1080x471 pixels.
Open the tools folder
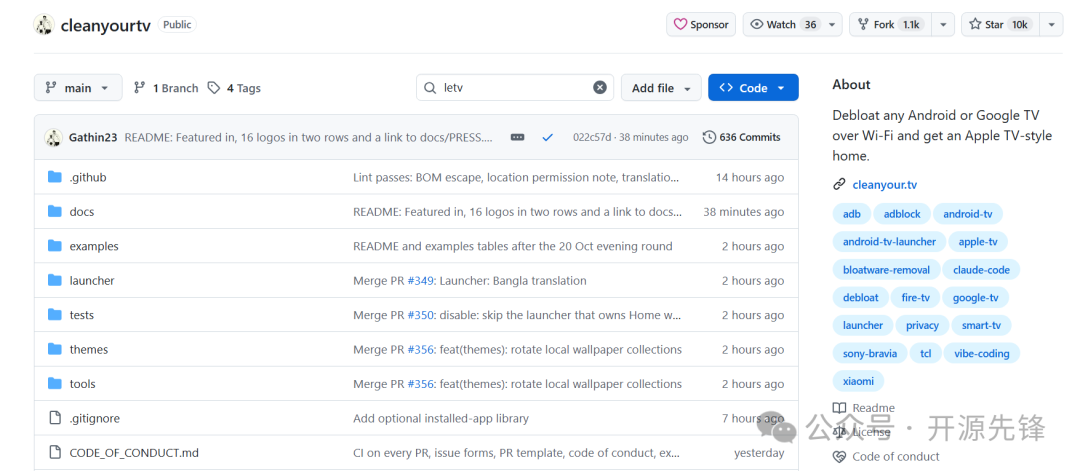pyautogui.click(x=82, y=384)
